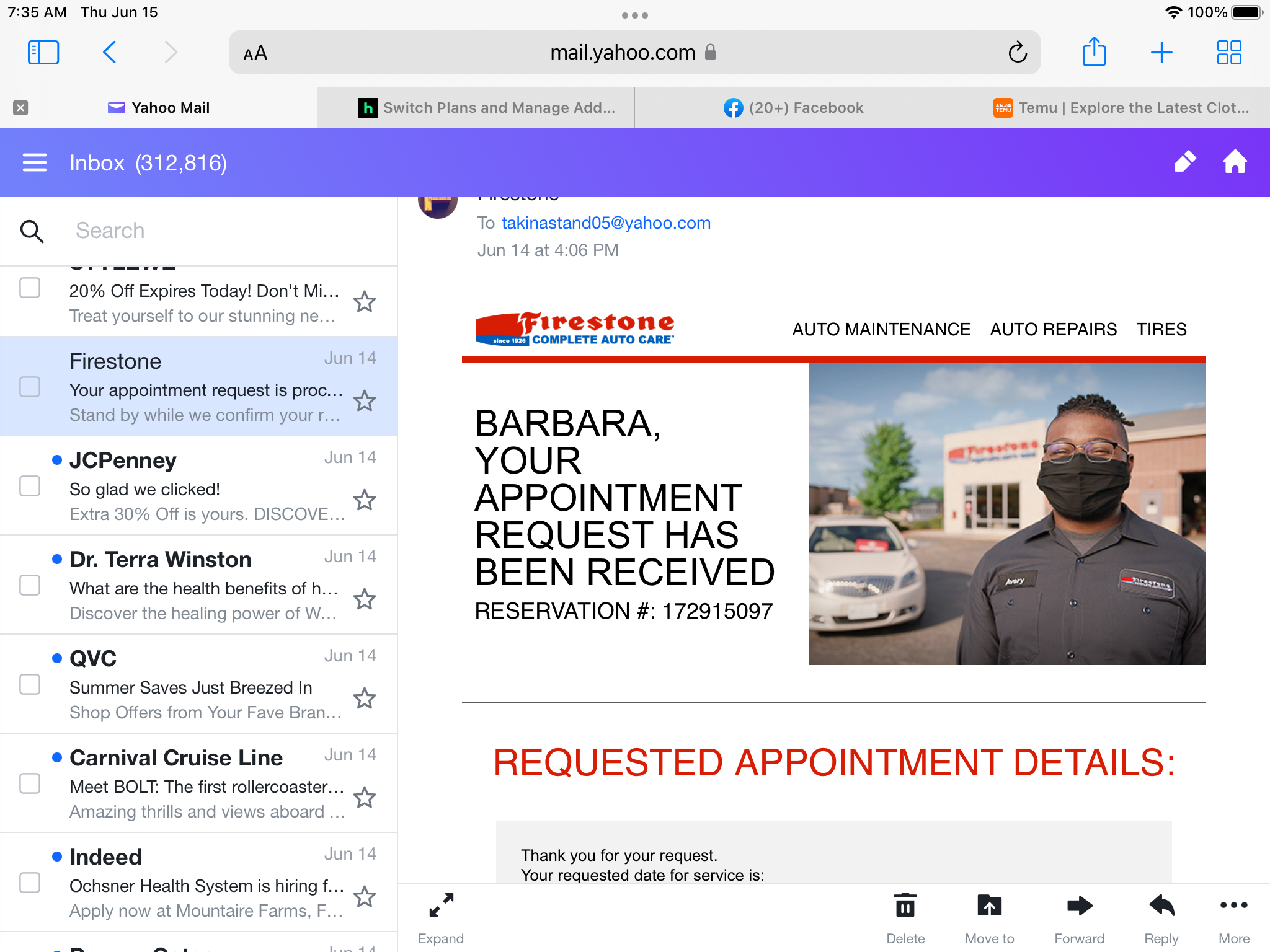The height and width of the screenshot is (952, 1270).
Task: Tap the AA button to open page options
Action: click(254, 52)
